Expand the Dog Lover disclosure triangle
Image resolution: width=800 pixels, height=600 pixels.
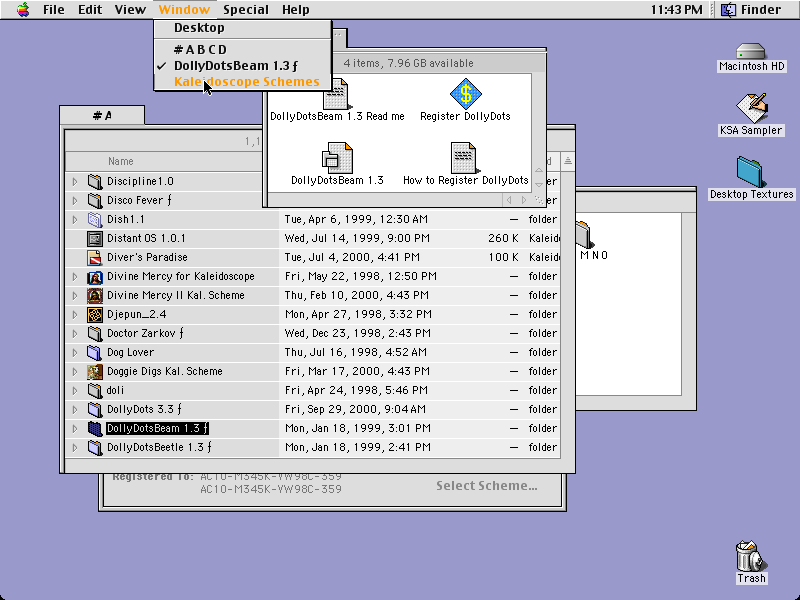(x=74, y=352)
